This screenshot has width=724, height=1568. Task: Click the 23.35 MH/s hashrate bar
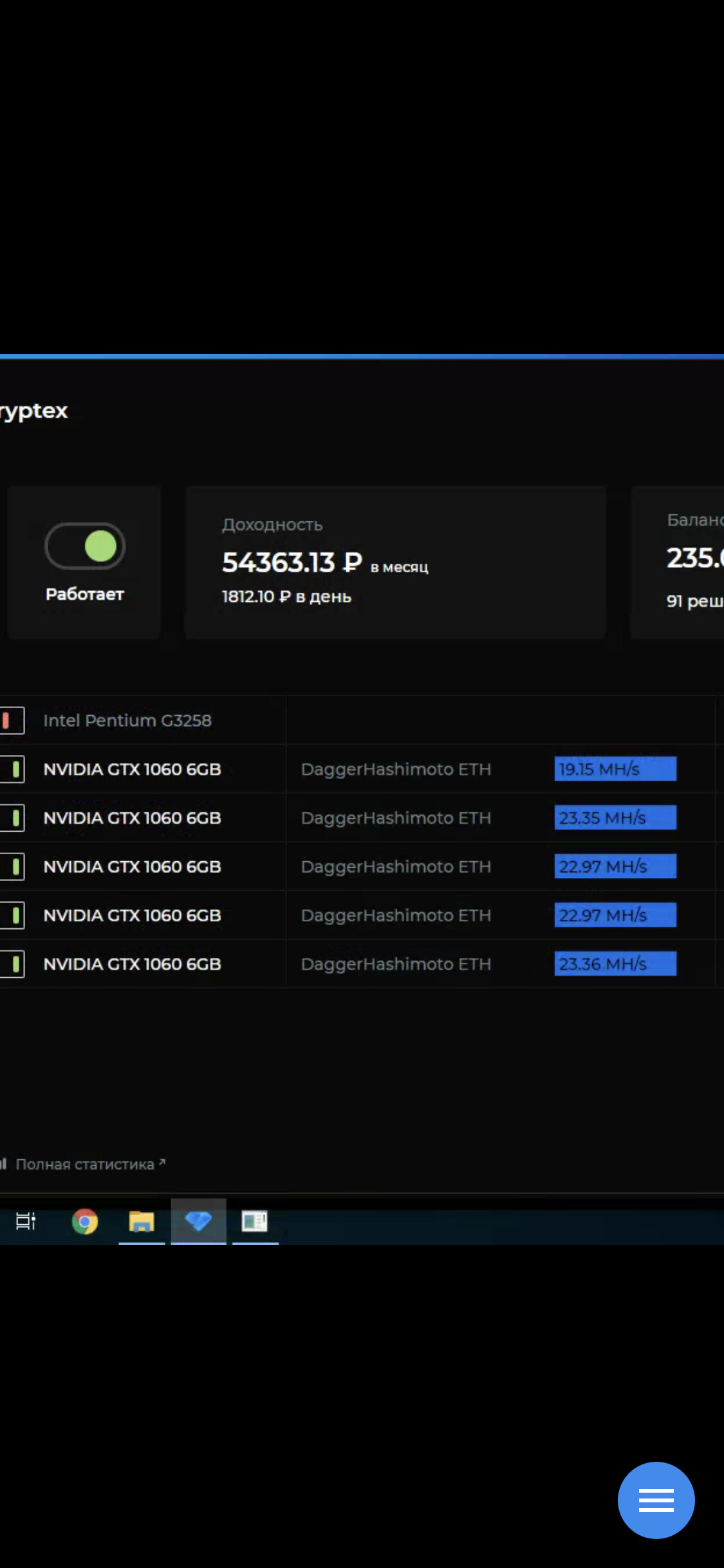point(615,818)
